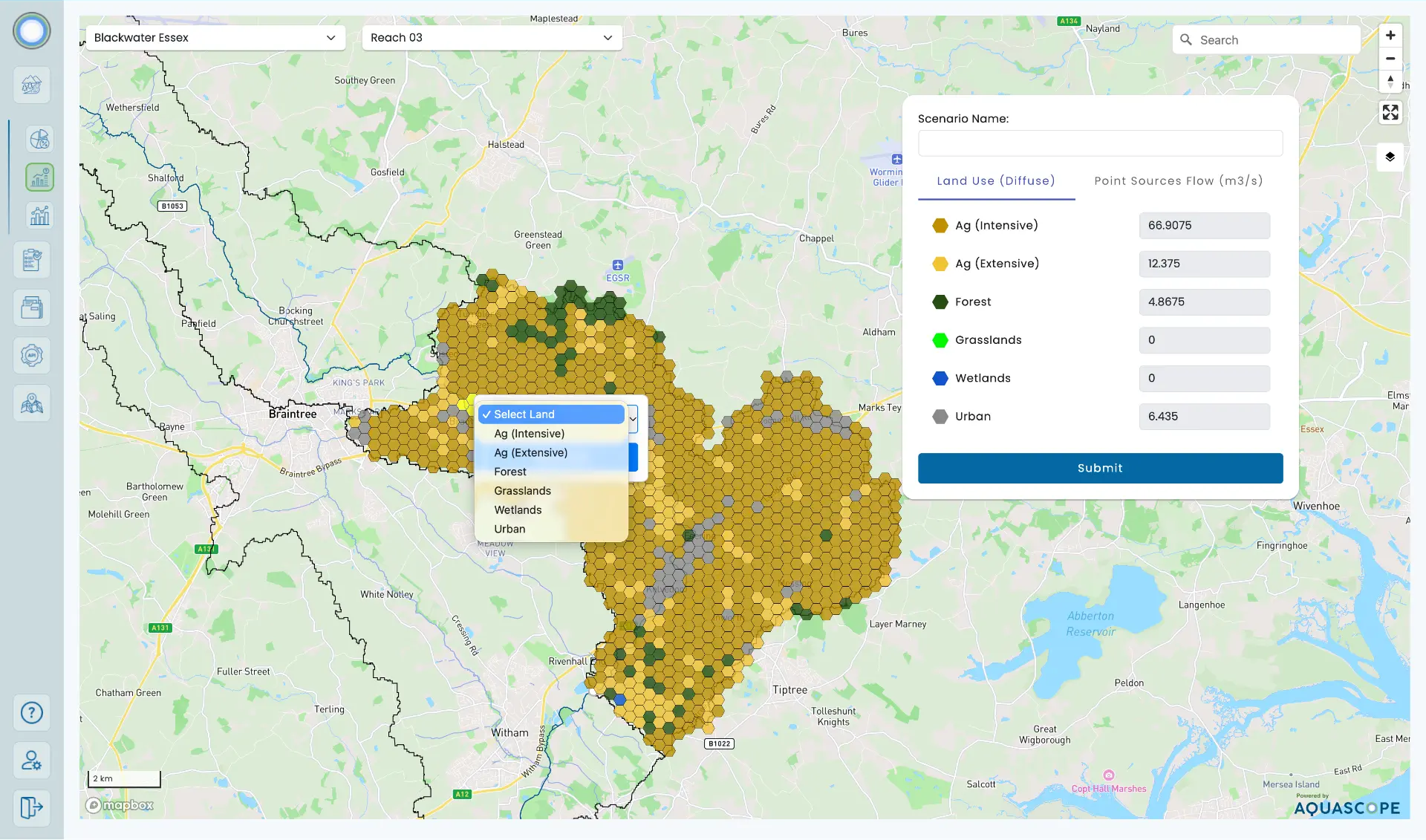Click the mapbox logo link

pyautogui.click(x=120, y=806)
